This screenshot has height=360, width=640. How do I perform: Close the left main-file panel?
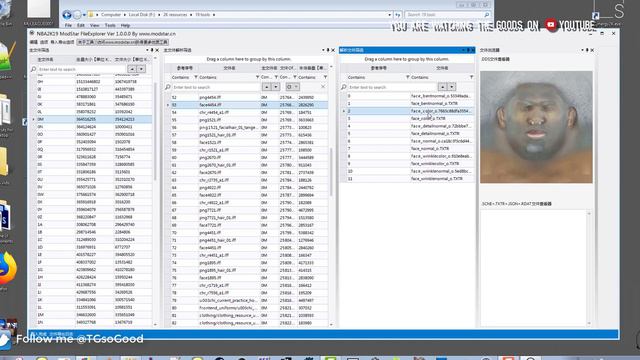(157, 50)
